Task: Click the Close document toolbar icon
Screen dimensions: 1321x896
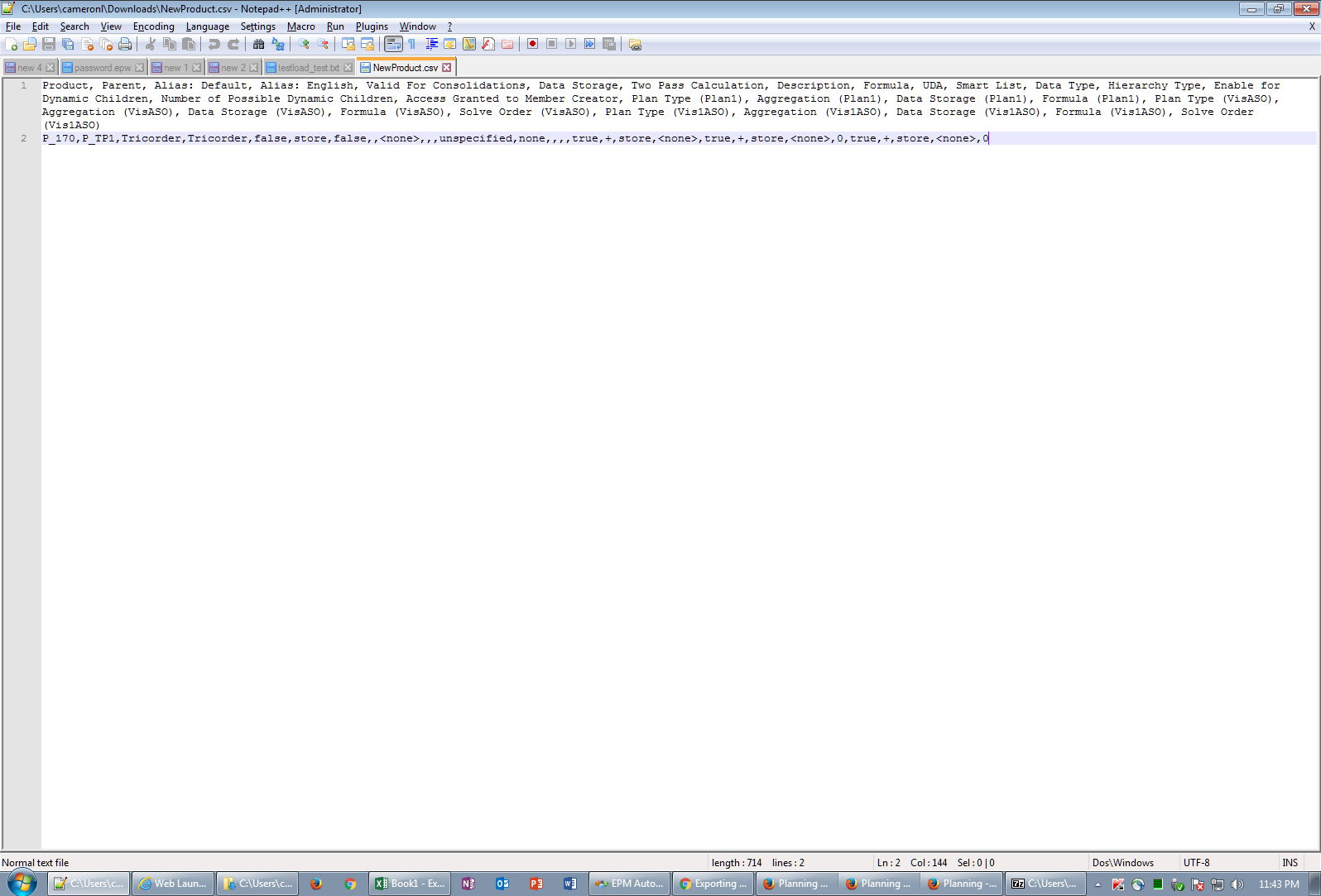Action: (87, 44)
